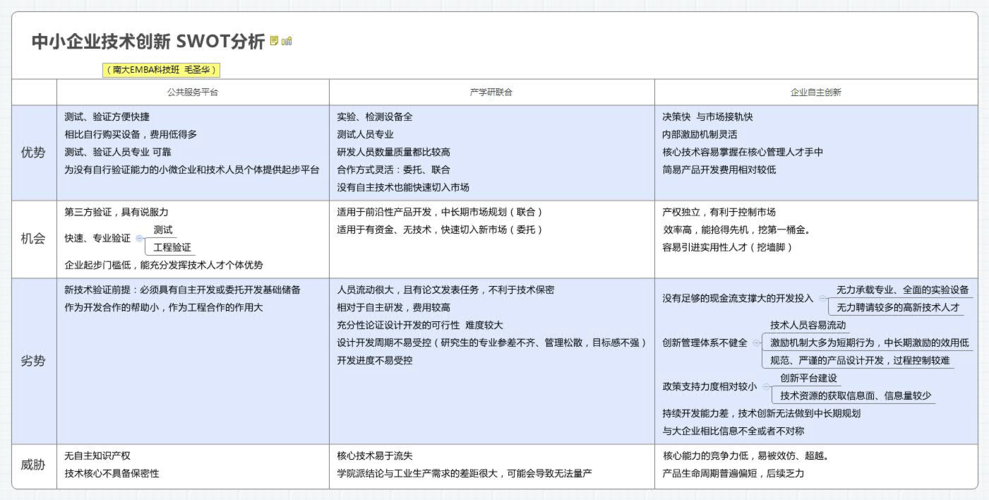Select the subtopic 技术人员容易流动
Viewport: 989px width, 500px height.
(x=808, y=325)
